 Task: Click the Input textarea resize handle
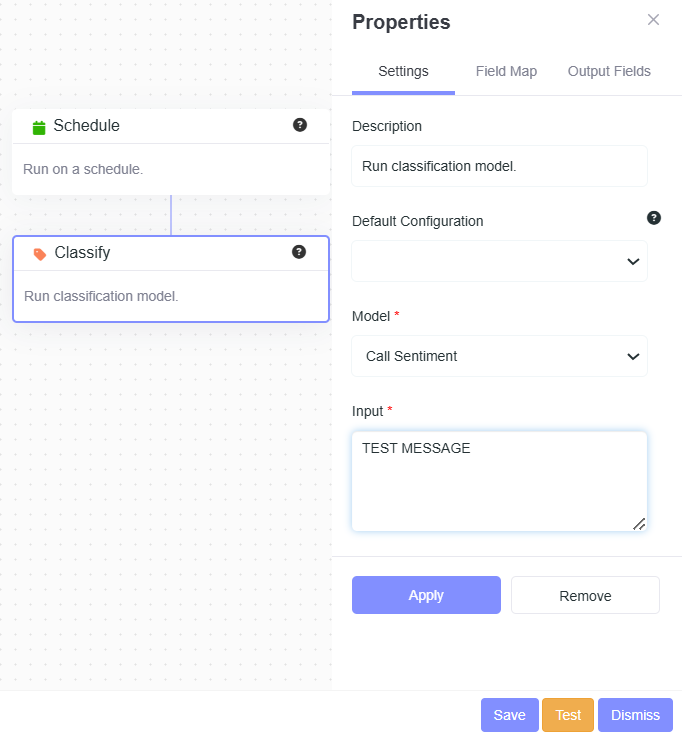tap(639, 524)
